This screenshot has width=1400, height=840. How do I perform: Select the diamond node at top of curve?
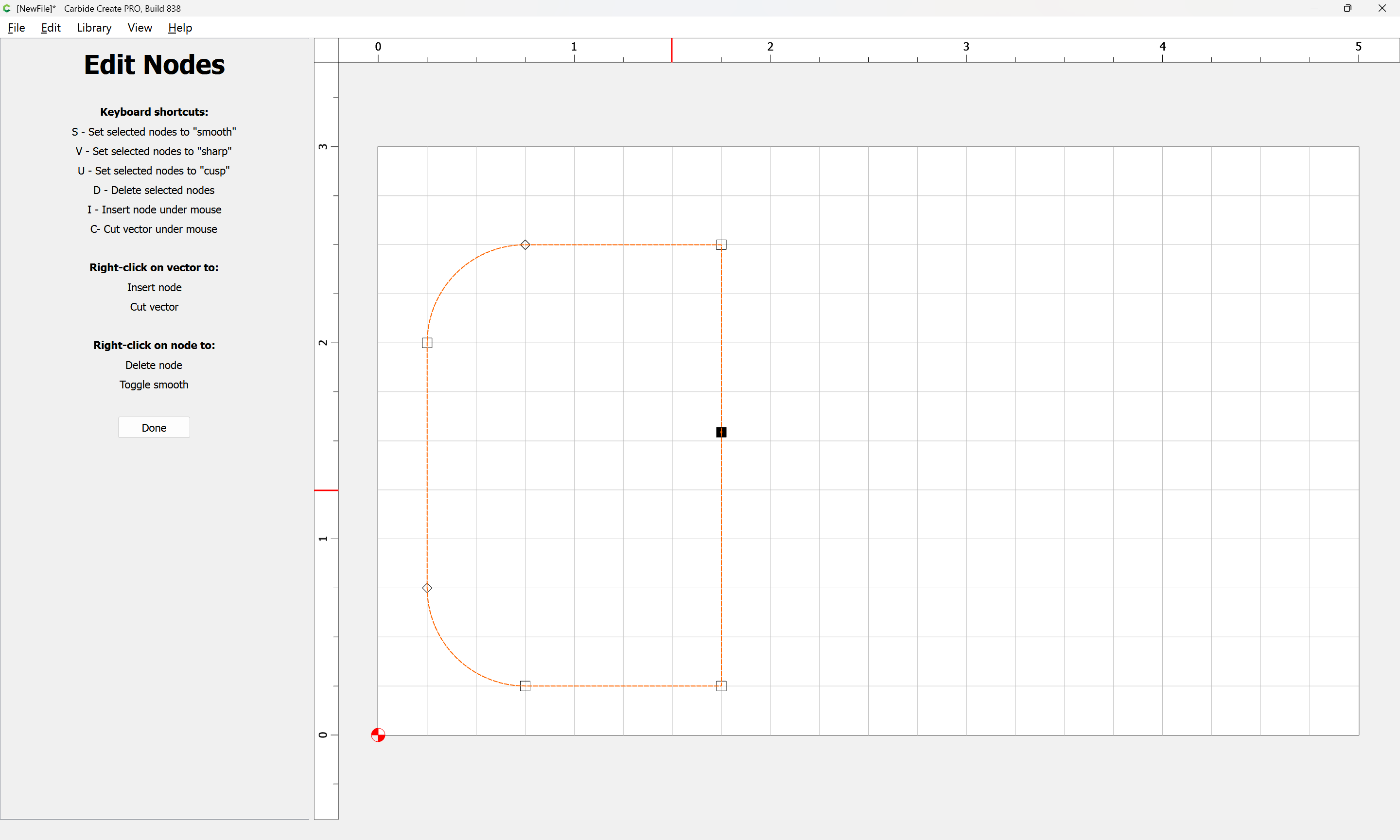click(x=525, y=245)
